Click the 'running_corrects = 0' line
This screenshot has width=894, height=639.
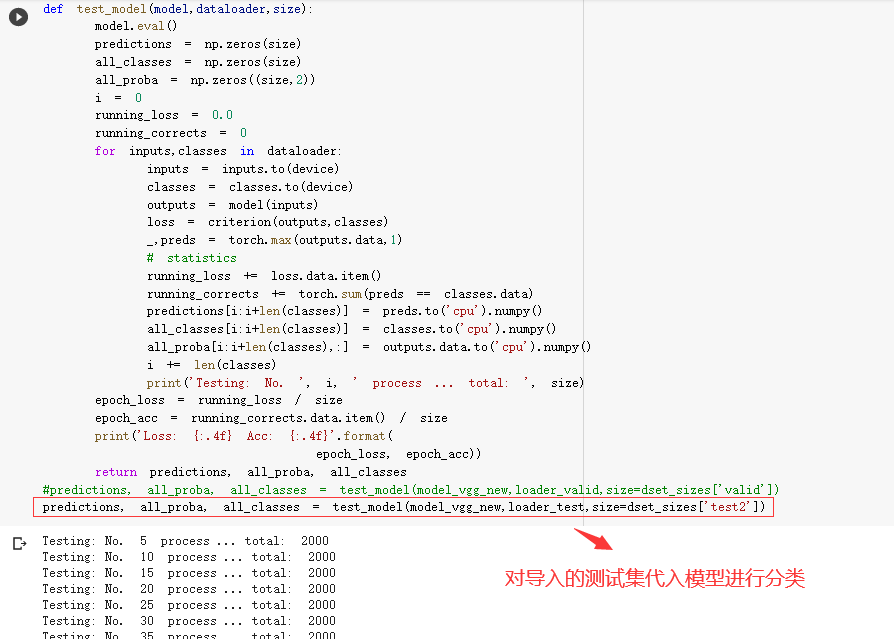tap(170, 133)
